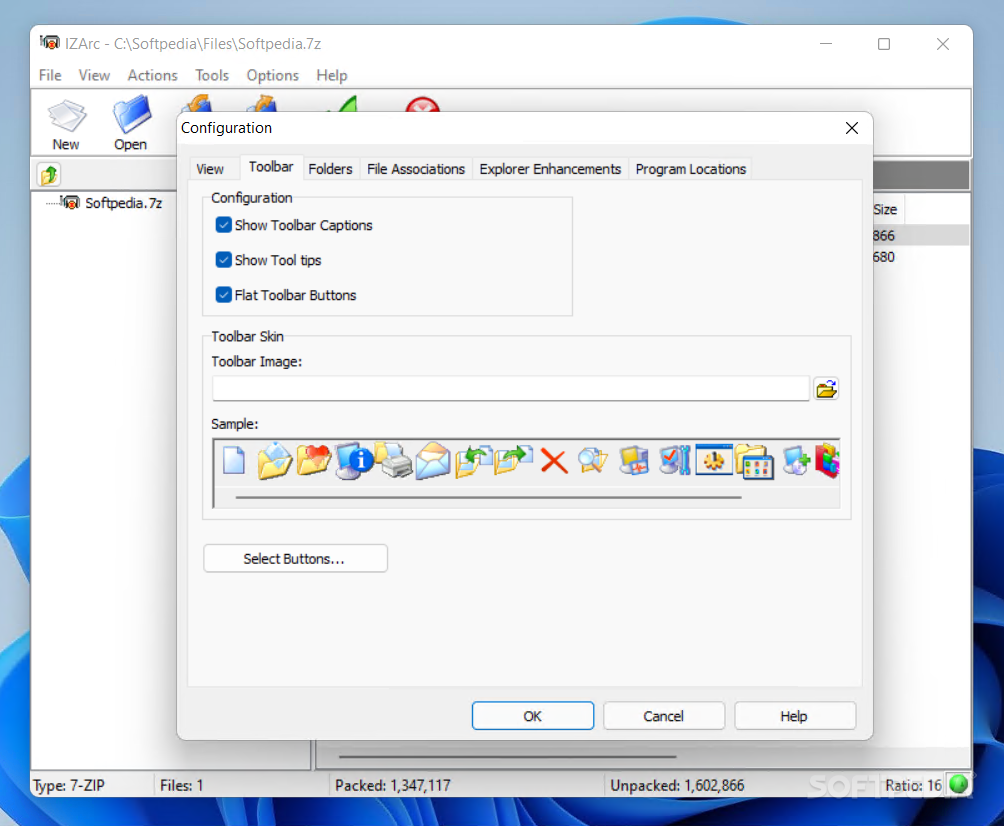Switch to the View tab

point(210,169)
